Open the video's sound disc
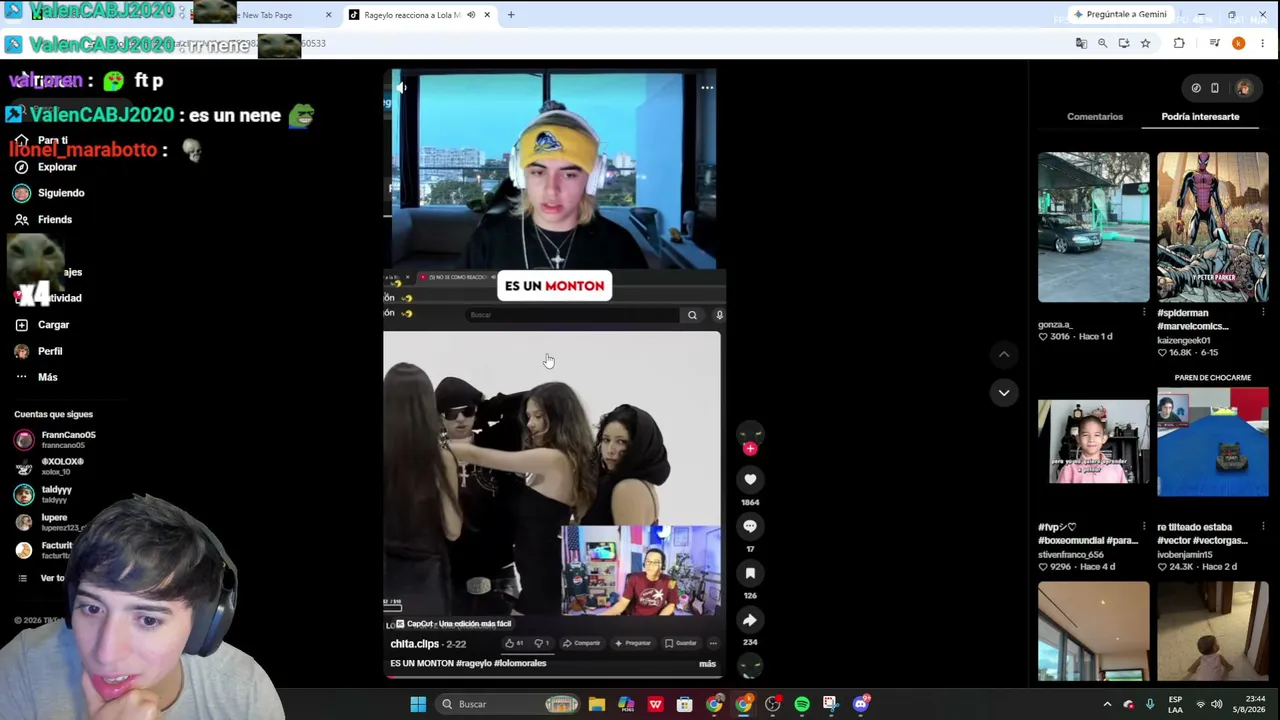Viewport: 1280px width, 720px height. [x=750, y=665]
